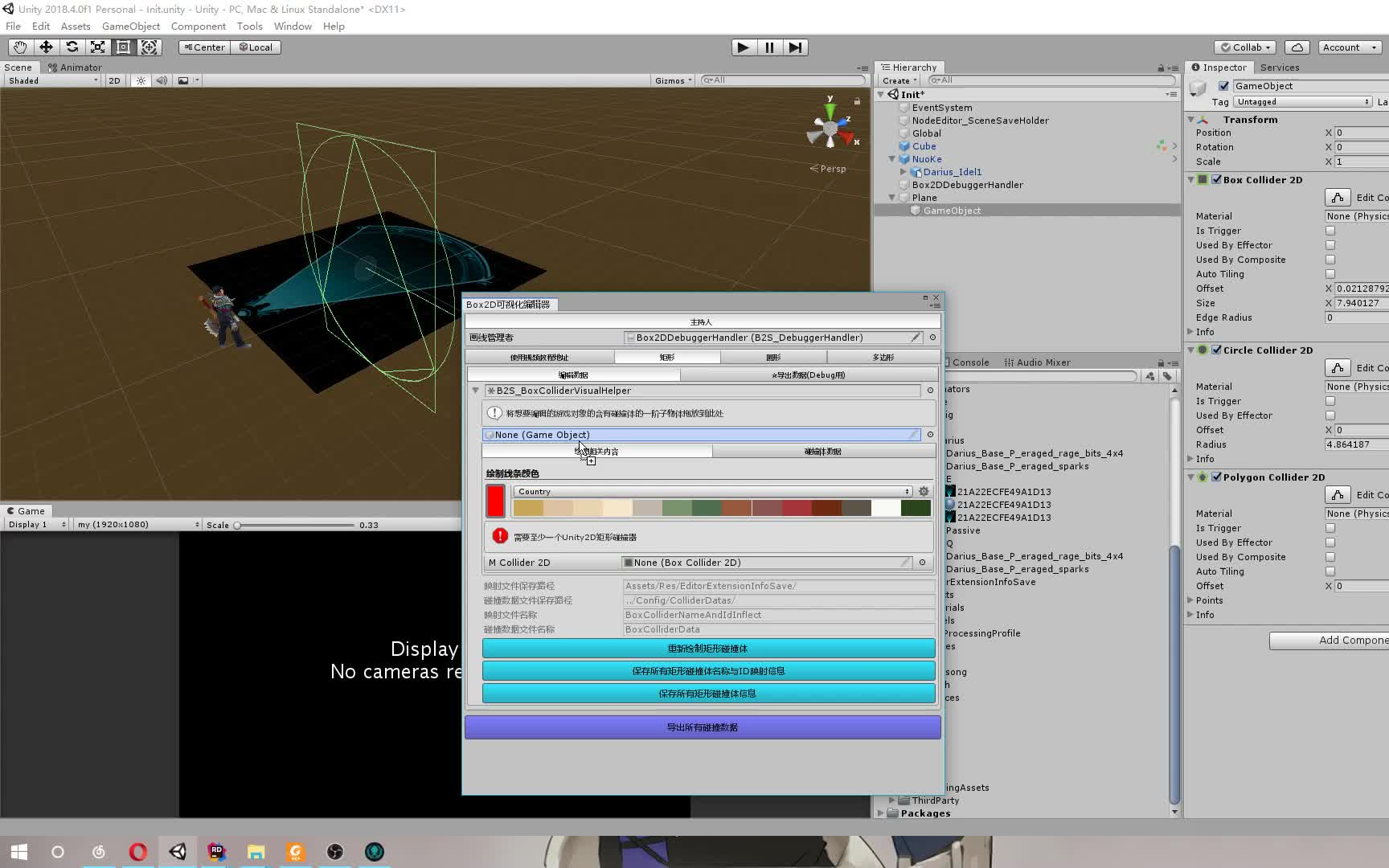This screenshot has width=1389, height=868.
Task: Select the Rotate tool
Action: pos(72,47)
